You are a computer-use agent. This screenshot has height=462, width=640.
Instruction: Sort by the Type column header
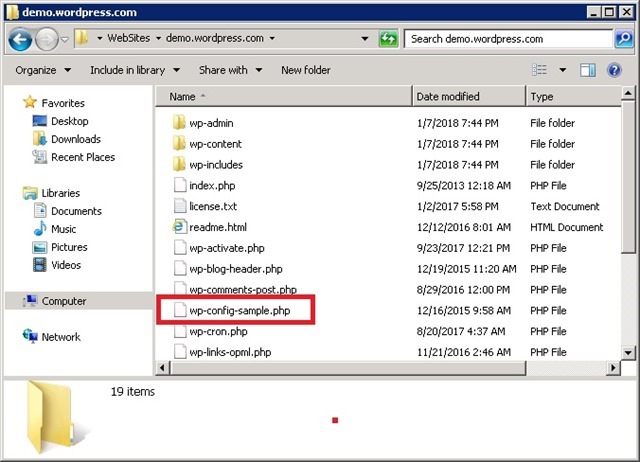[x=573, y=97]
